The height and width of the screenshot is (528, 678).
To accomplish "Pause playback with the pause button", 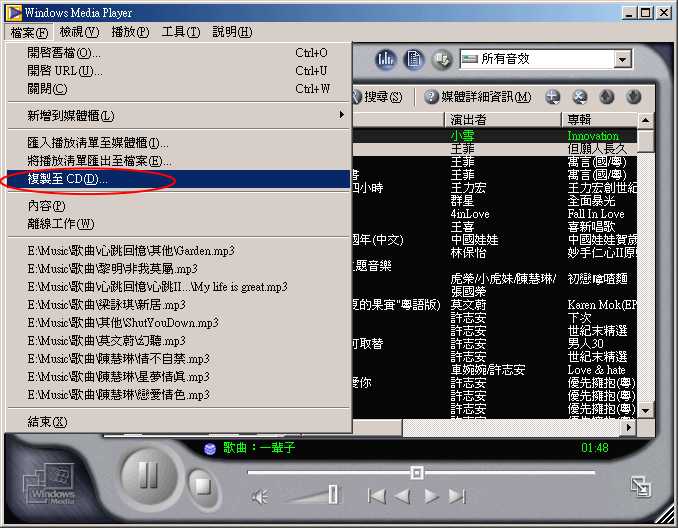I will pyautogui.click(x=148, y=475).
